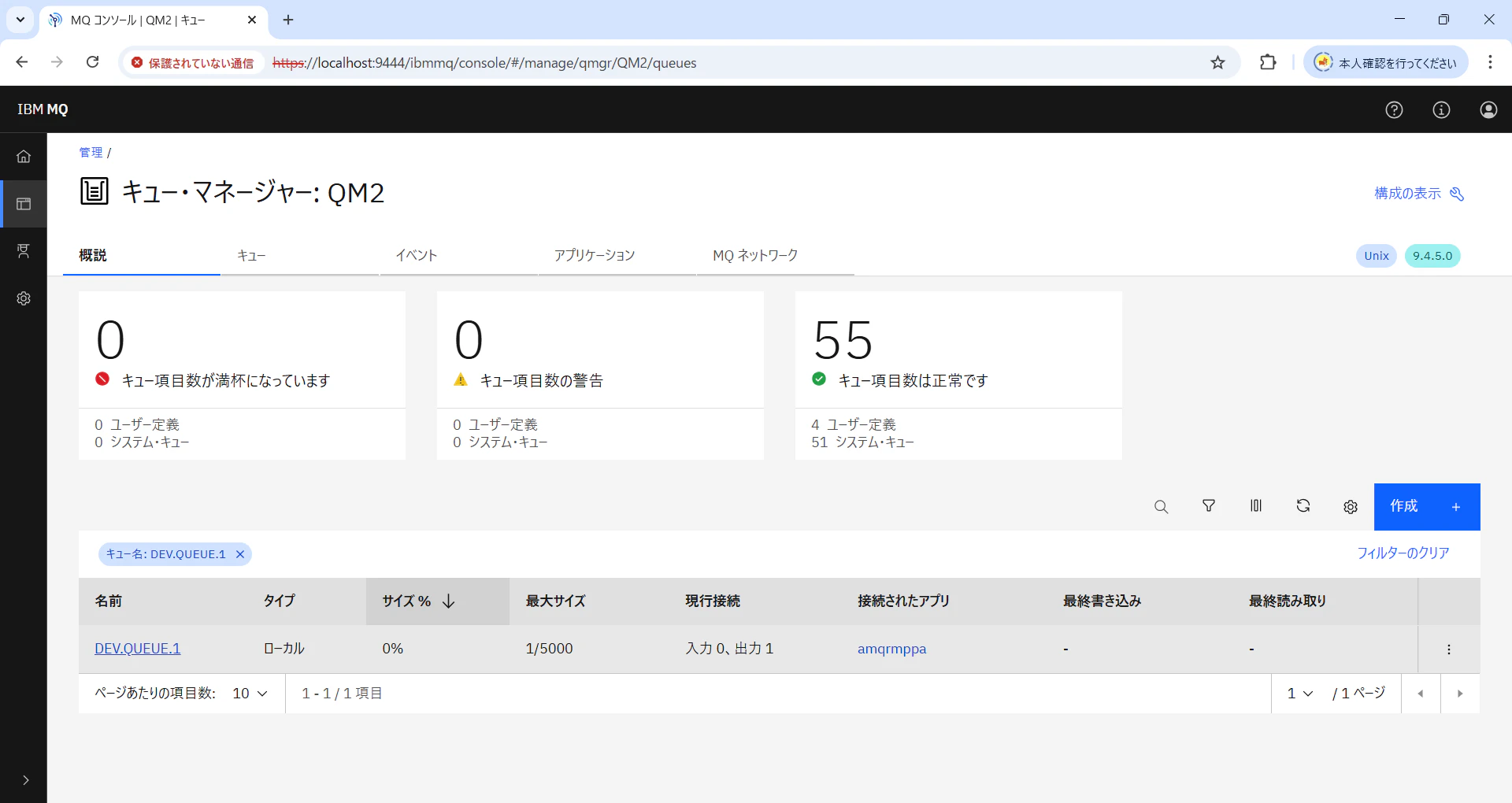Click the 構成の表示 link

(x=1419, y=194)
